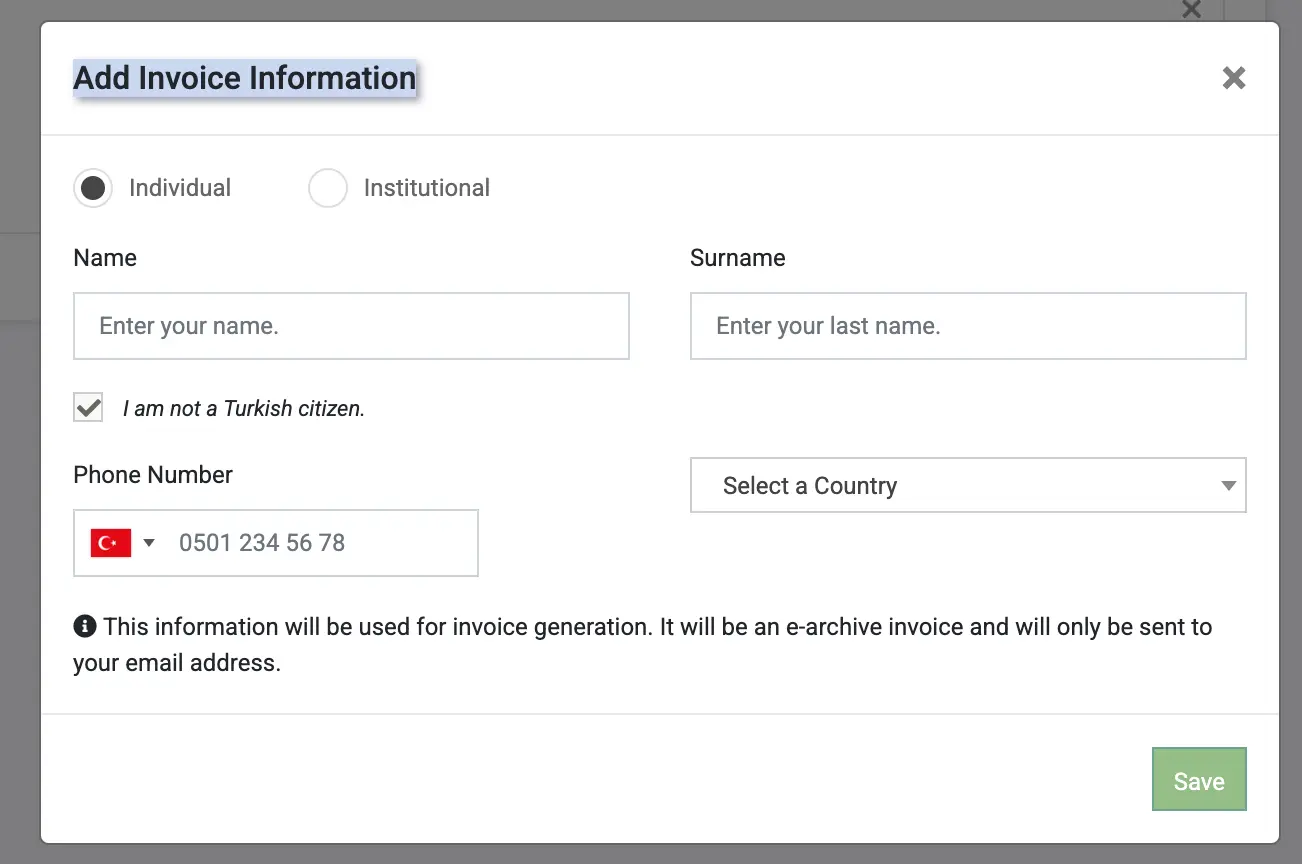Click the invoice generation notice text
The width and height of the screenshot is (1302, 864).
click(643, 645)
